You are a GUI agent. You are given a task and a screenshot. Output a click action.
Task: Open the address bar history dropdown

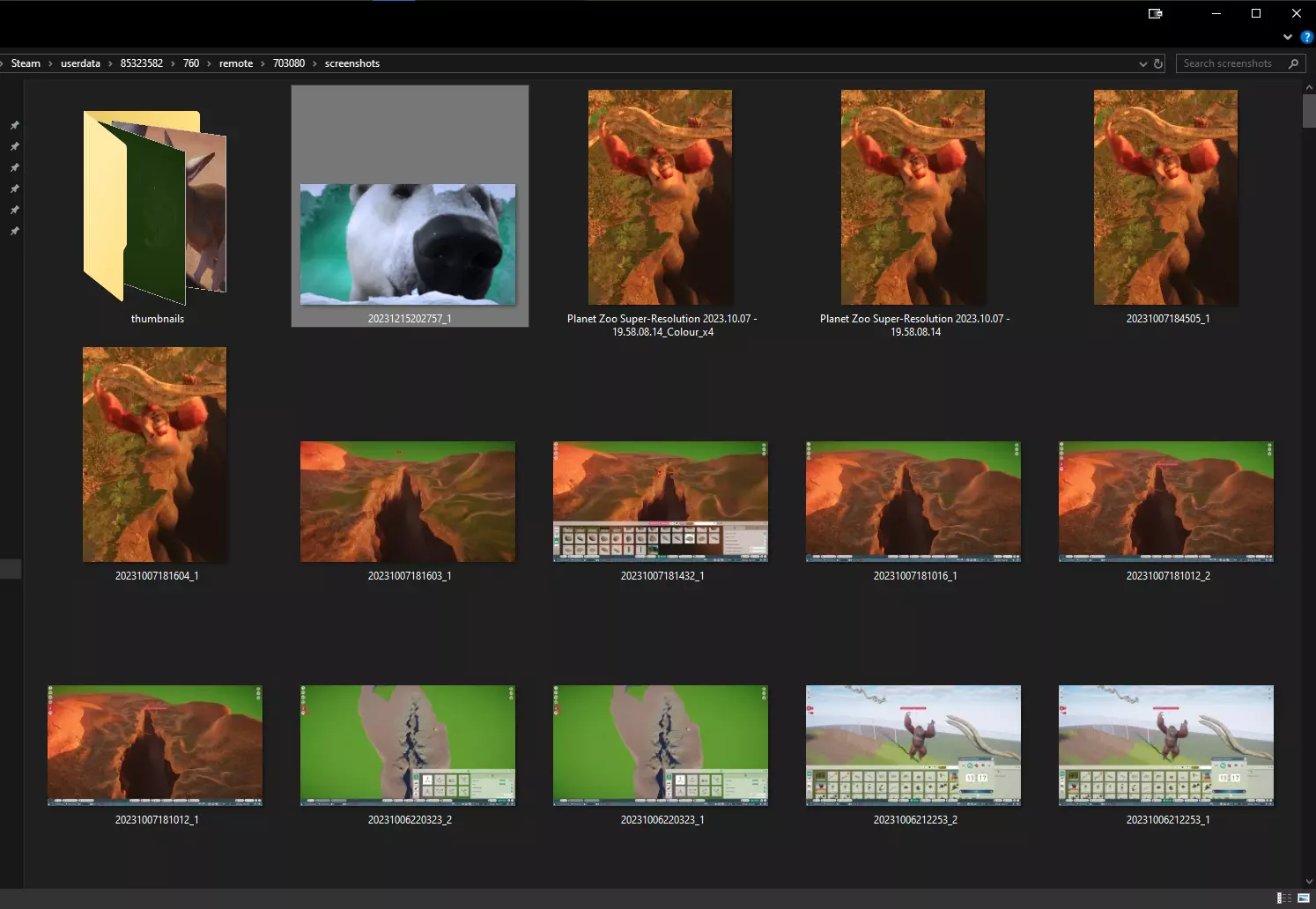pos(1142,63)
